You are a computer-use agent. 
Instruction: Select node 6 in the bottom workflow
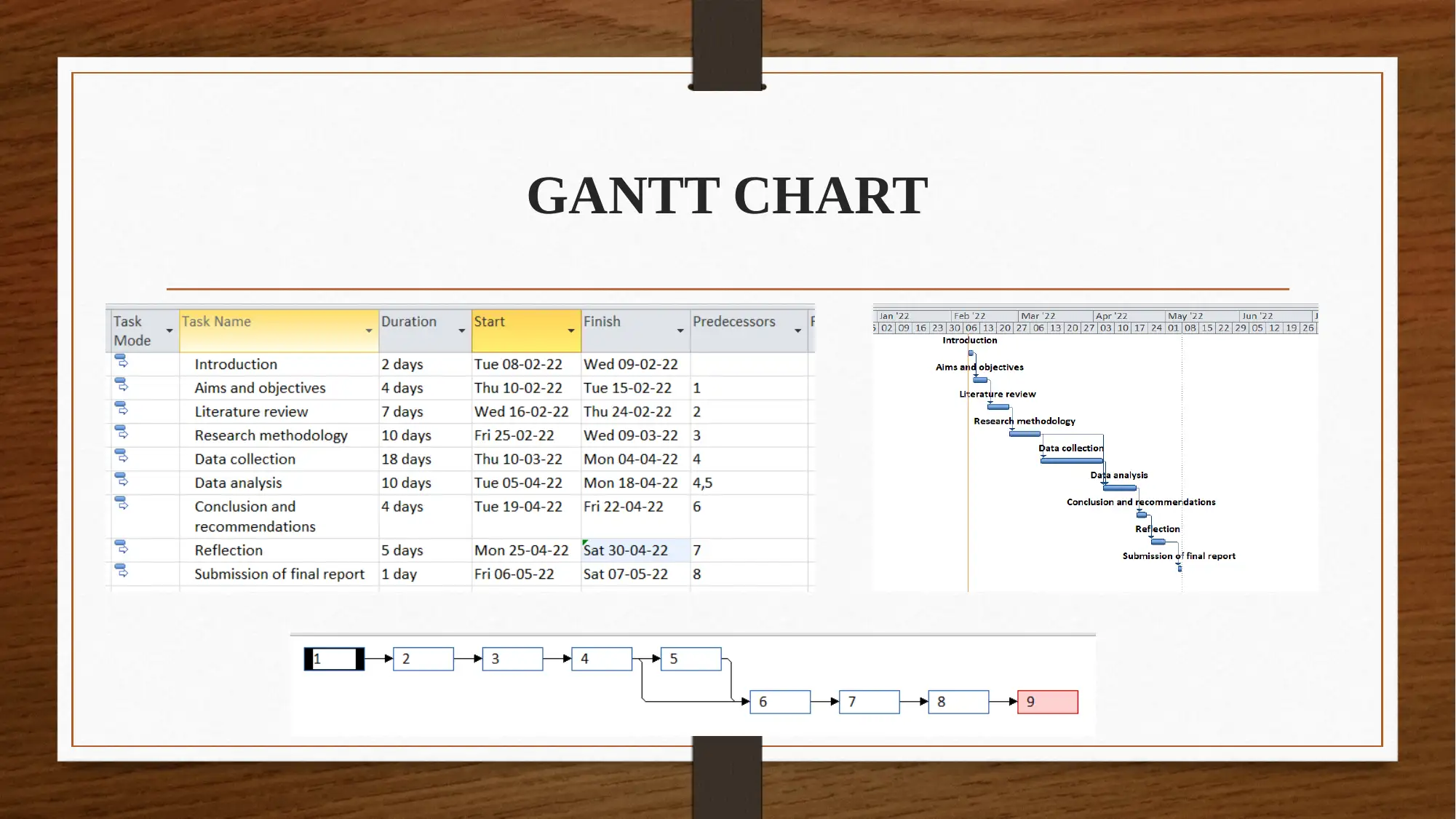pos(781,701)
